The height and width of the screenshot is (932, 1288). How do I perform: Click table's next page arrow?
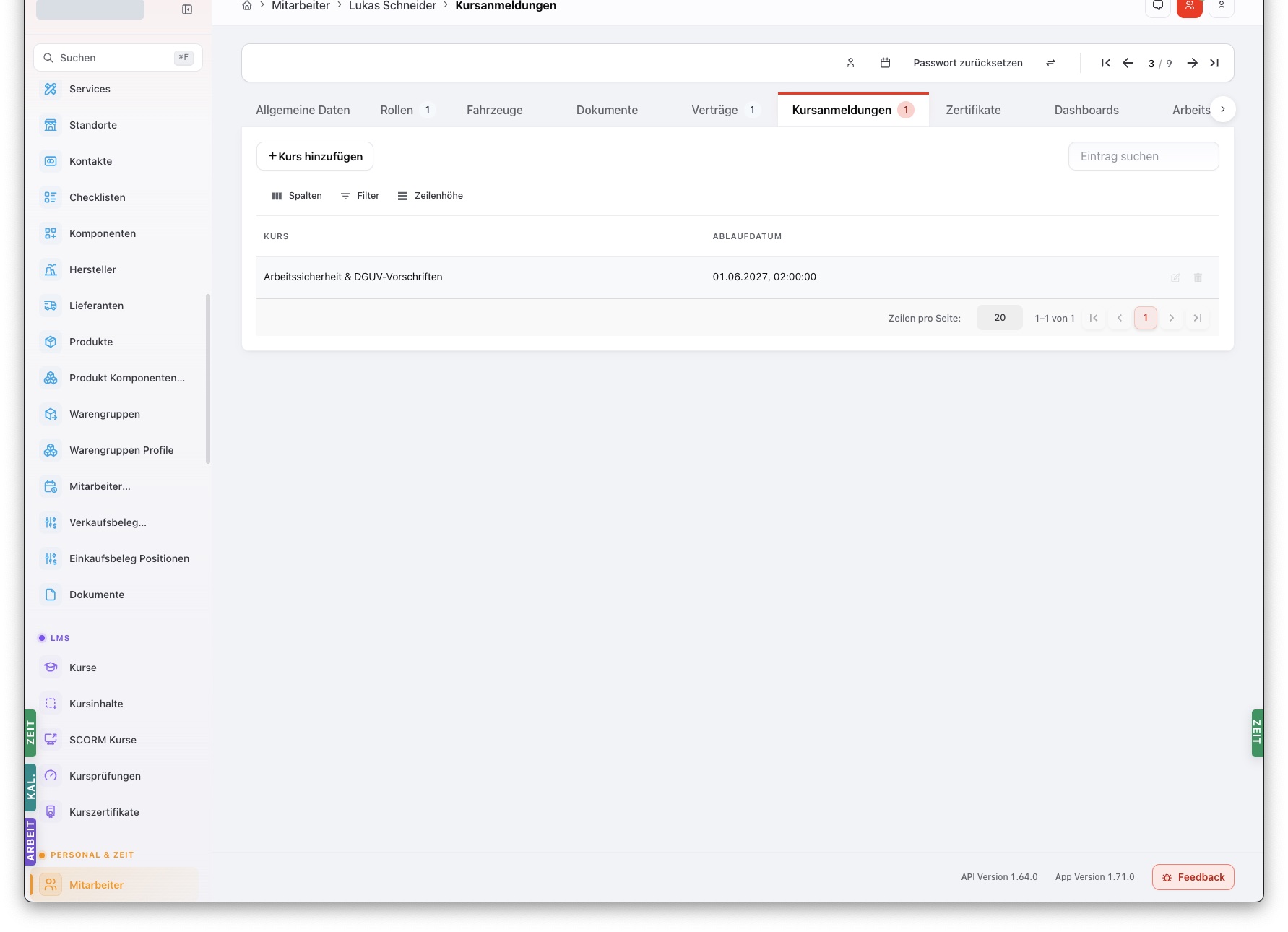coord(1172,318)
